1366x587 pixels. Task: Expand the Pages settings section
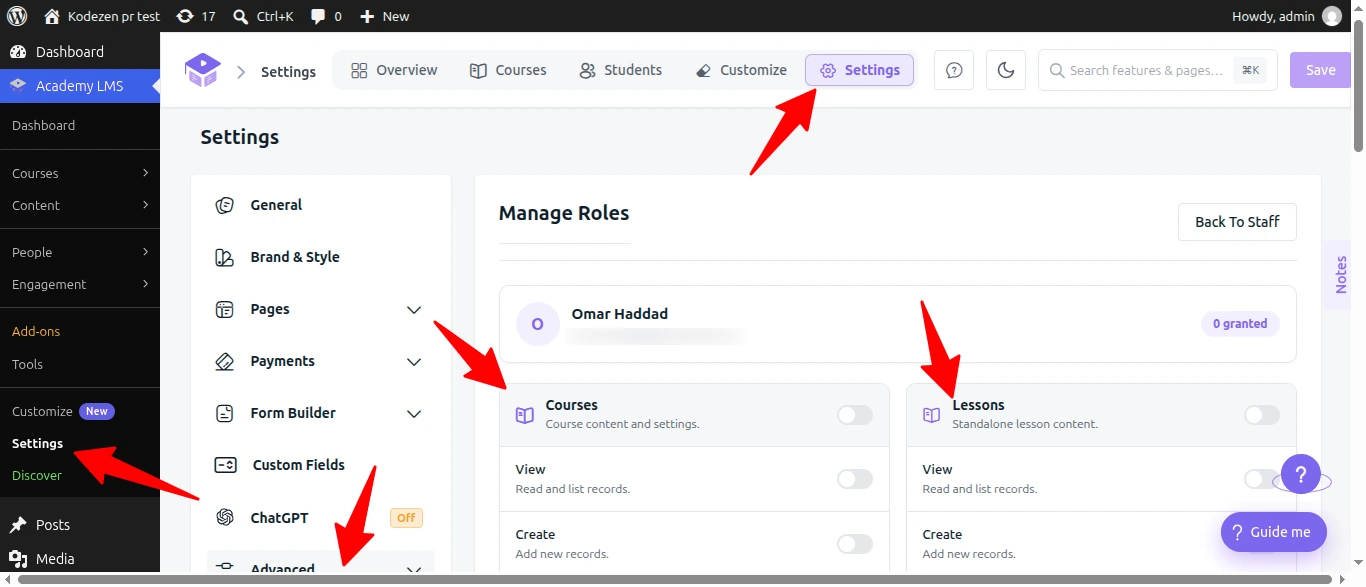(414, 310)
